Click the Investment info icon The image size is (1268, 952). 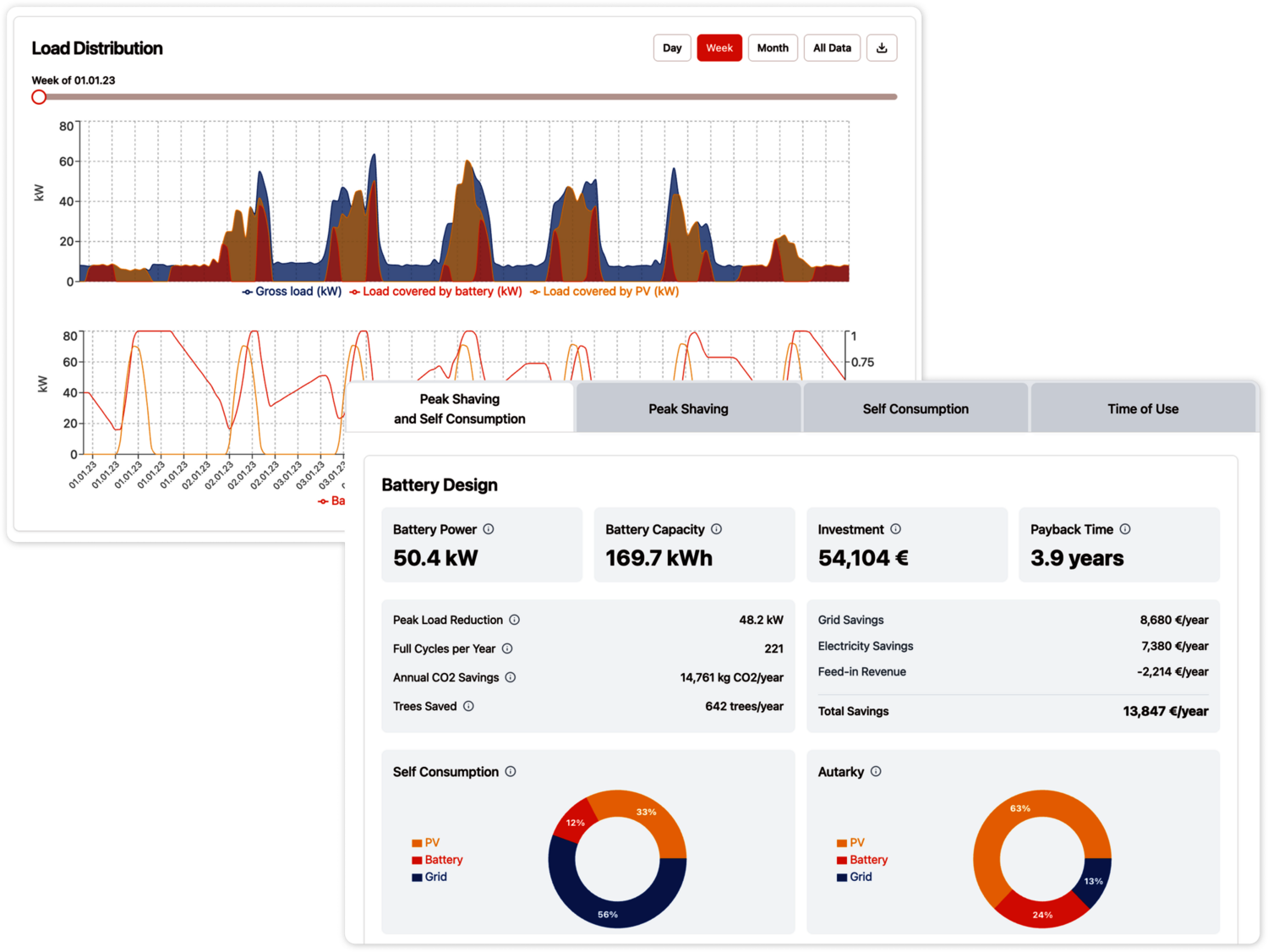point(895,529)
